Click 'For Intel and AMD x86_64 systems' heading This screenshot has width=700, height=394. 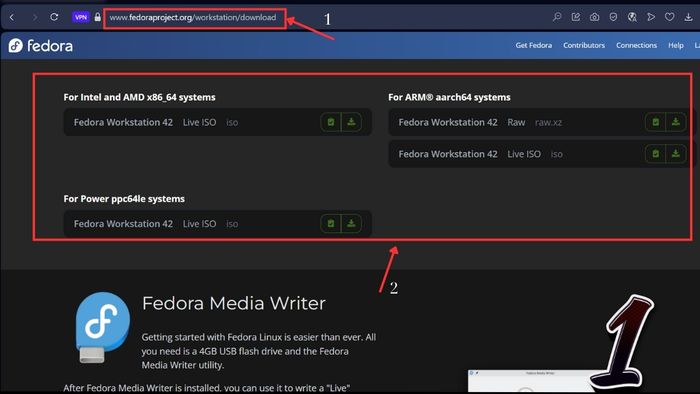click(139, 97)
